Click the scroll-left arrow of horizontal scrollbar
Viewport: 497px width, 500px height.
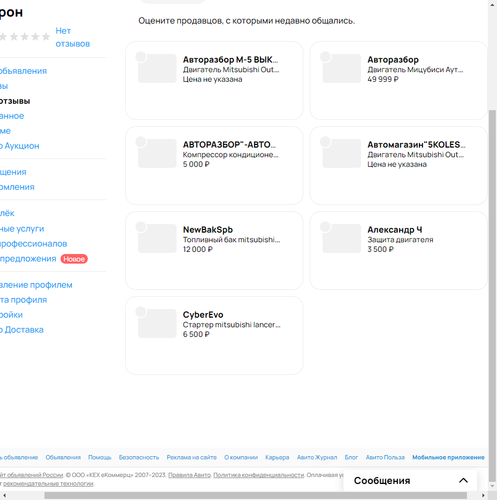4,496
